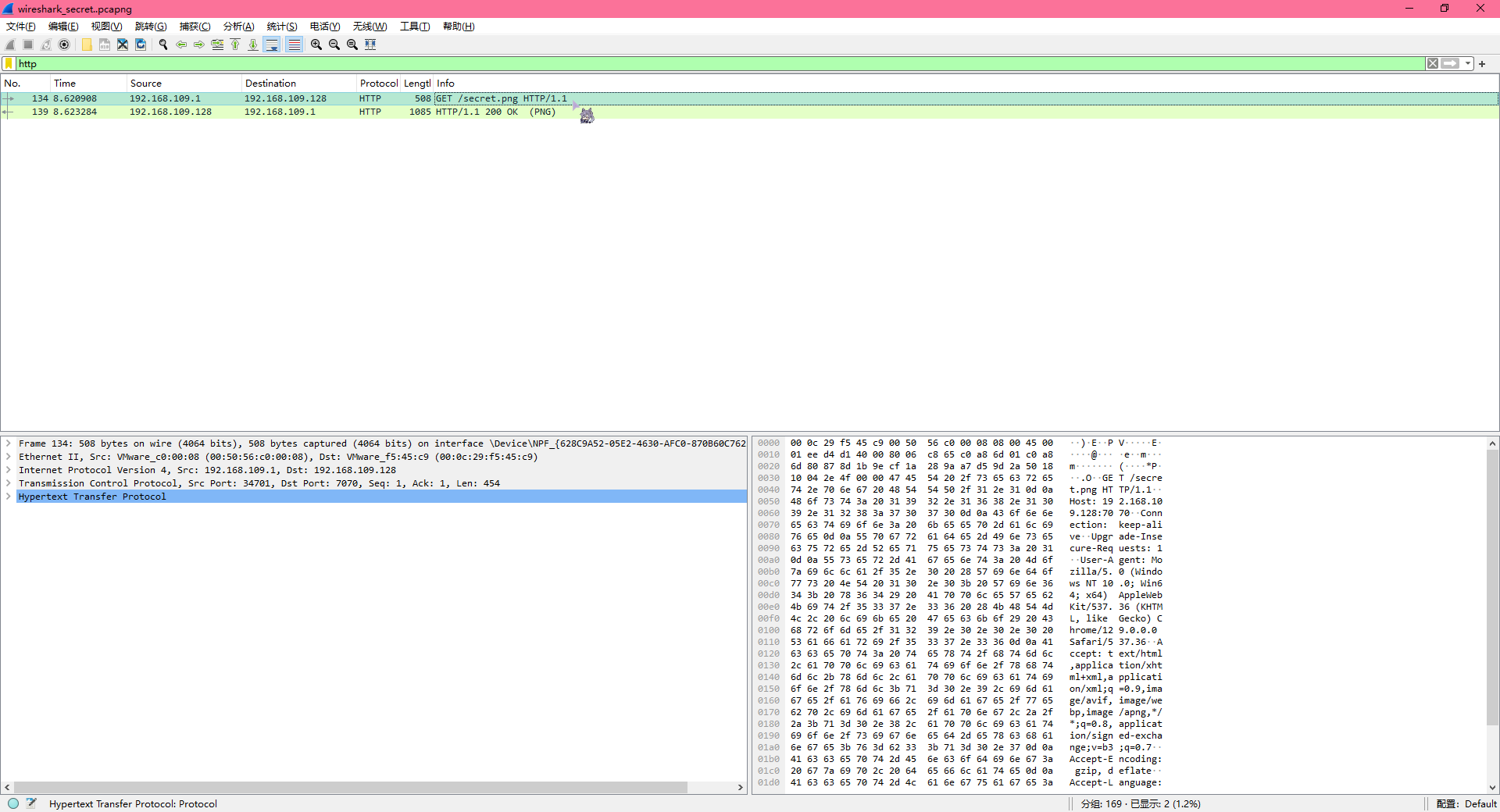This screenshot has width=1500, height=812.
Task: Open the capture options gear icon
Action: click(64, 45)
